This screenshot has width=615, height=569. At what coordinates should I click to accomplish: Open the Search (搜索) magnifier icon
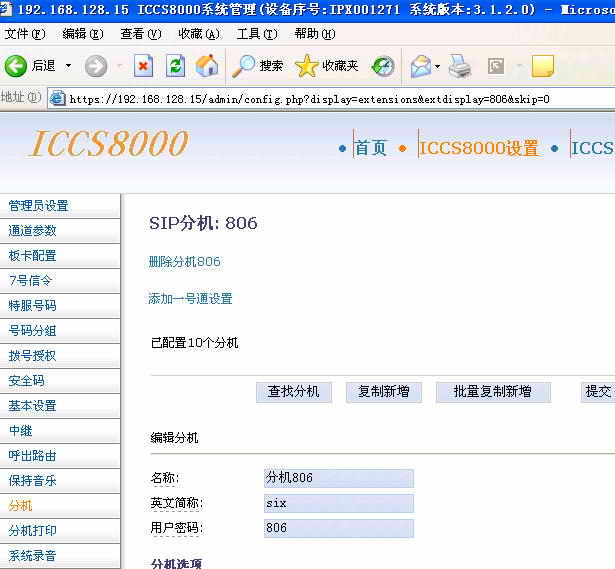pyautogui.click(x=244, y=66)
